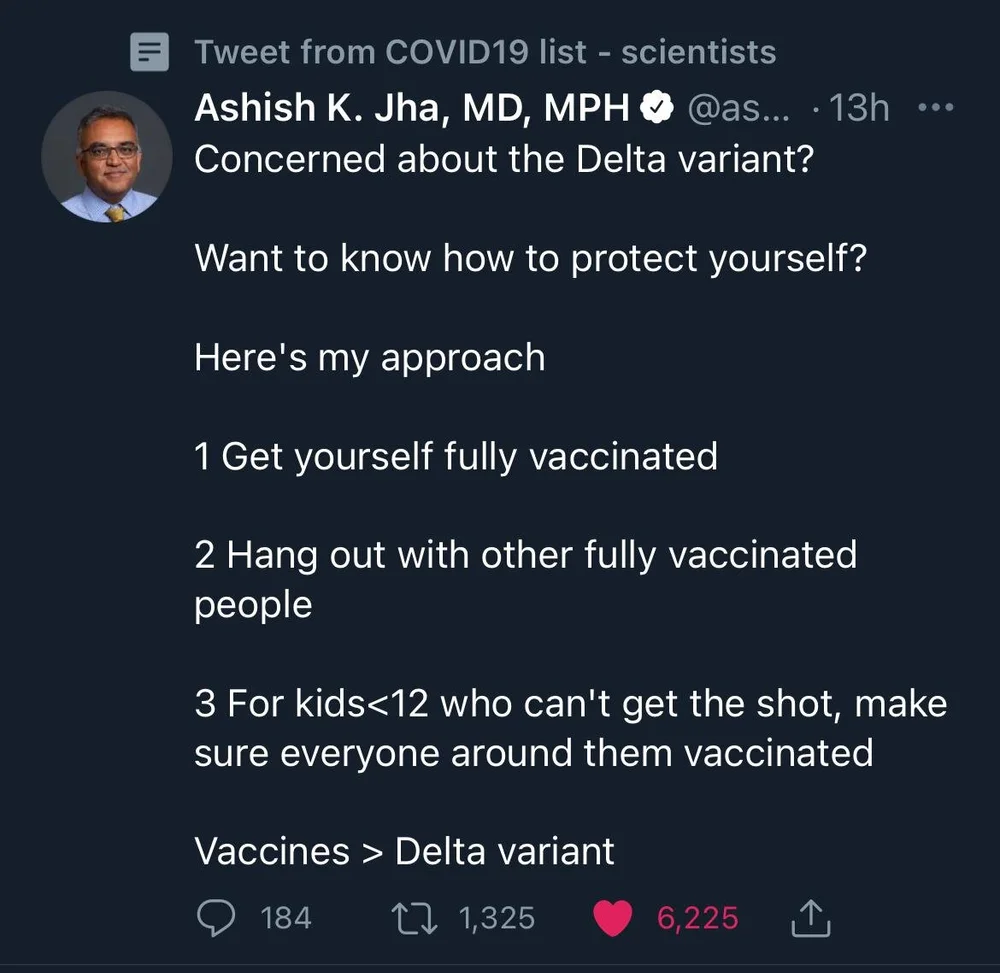Click the retweet arrows icon
The width and height of the screenshot is (1000, 973).
414,918
